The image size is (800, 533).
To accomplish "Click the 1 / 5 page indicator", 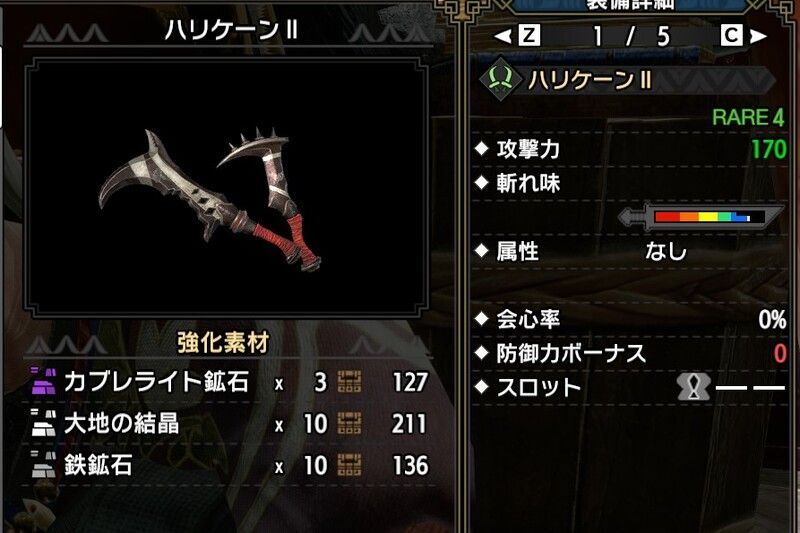I will click(x=631, y=36).
